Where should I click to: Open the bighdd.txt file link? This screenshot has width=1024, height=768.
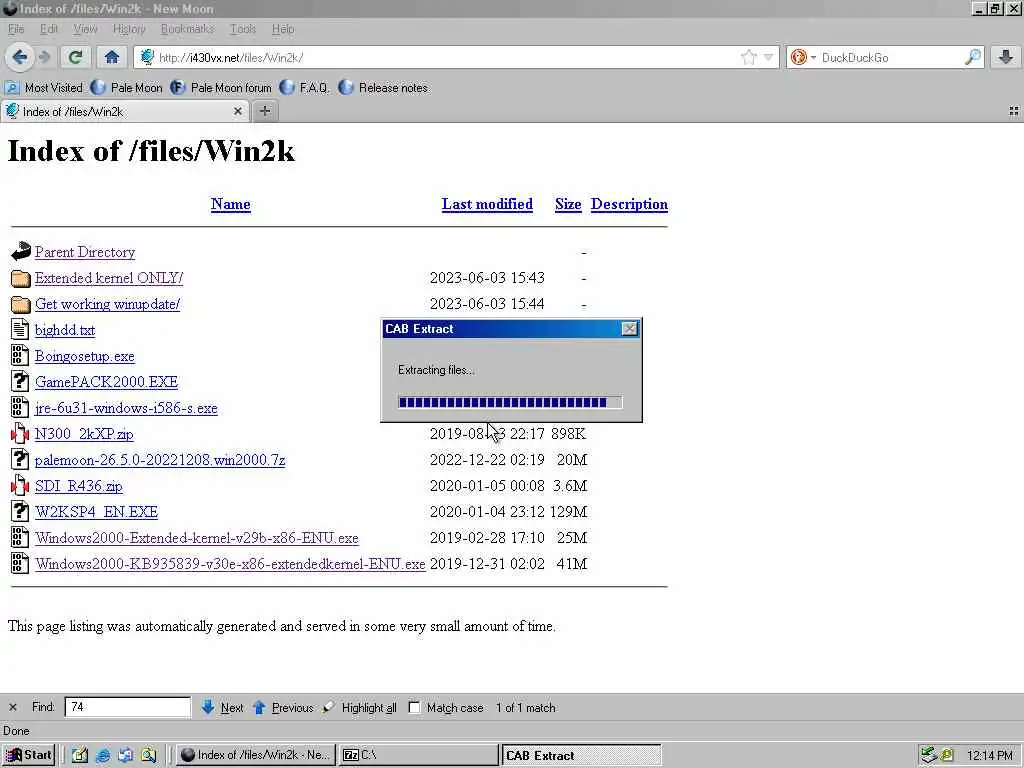pyautogui.click(x=65, y=330)
